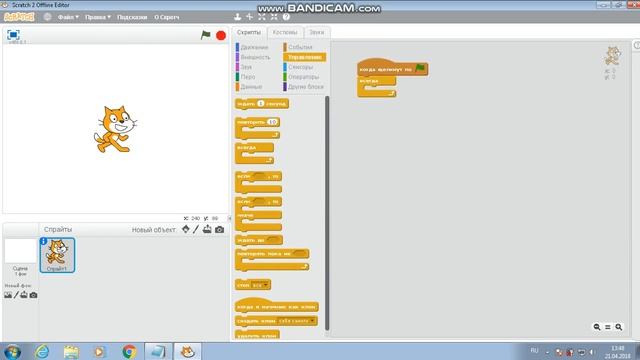Screen dimensions: 640x360
Task: Open the dropdown on the стоп block
Action: [x=266, y=285]
